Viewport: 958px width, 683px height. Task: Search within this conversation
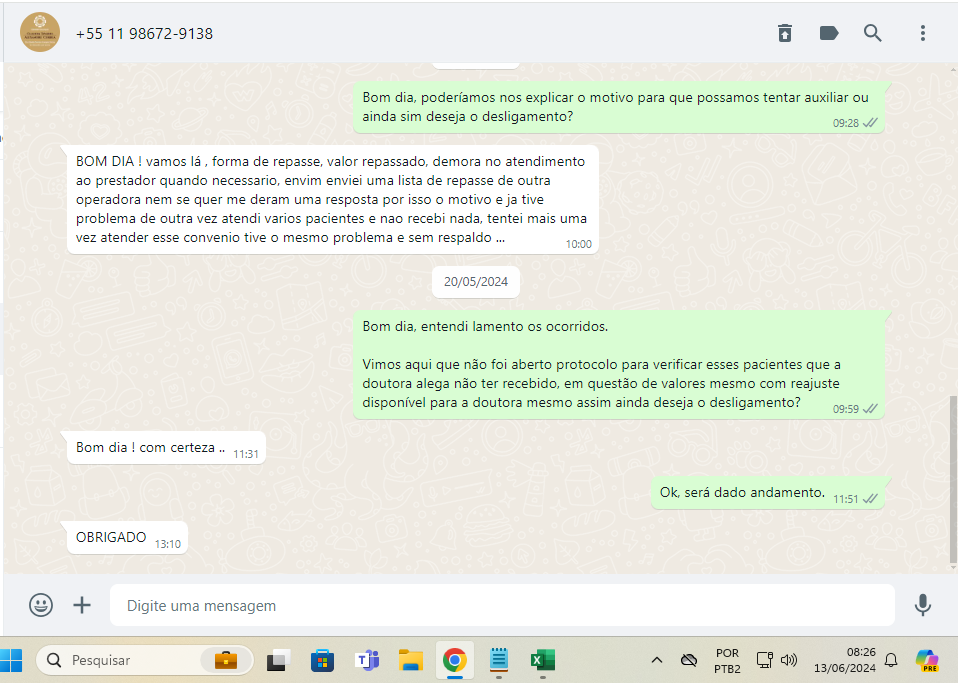click(872, 33)
